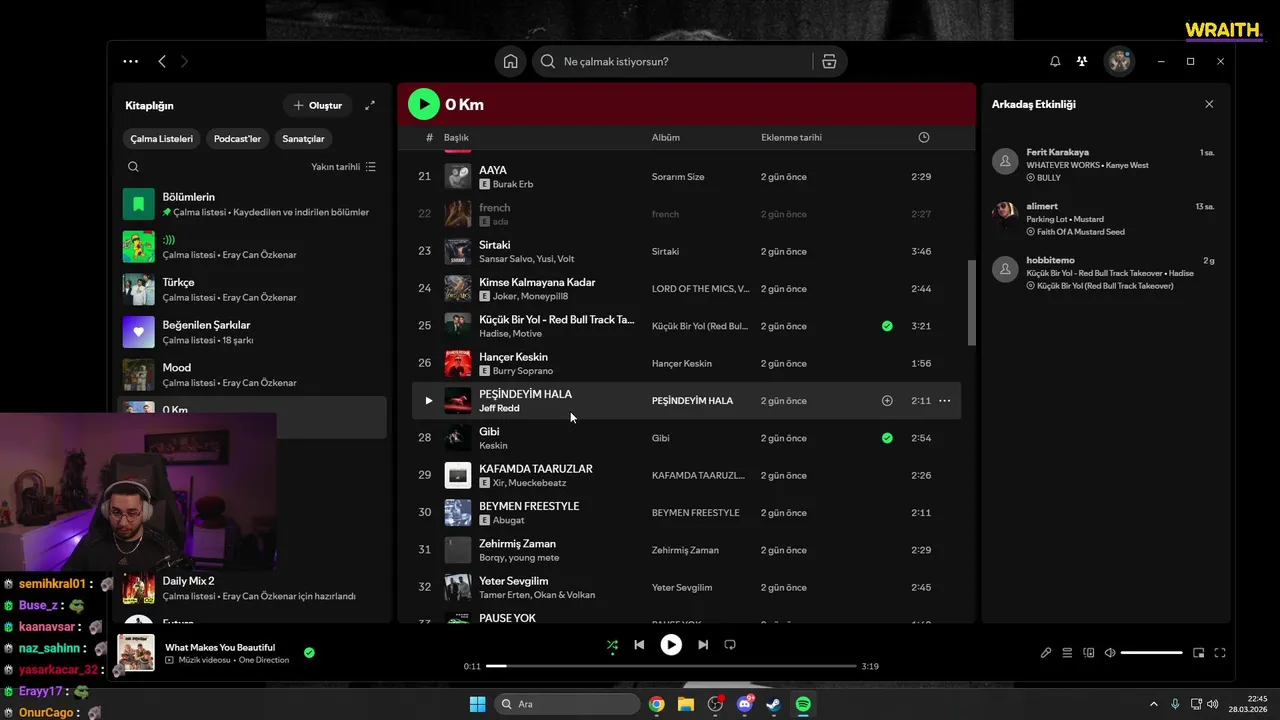Skip to next track
The width and height of the screenshot is (1280, 720).
click(703, 645)
